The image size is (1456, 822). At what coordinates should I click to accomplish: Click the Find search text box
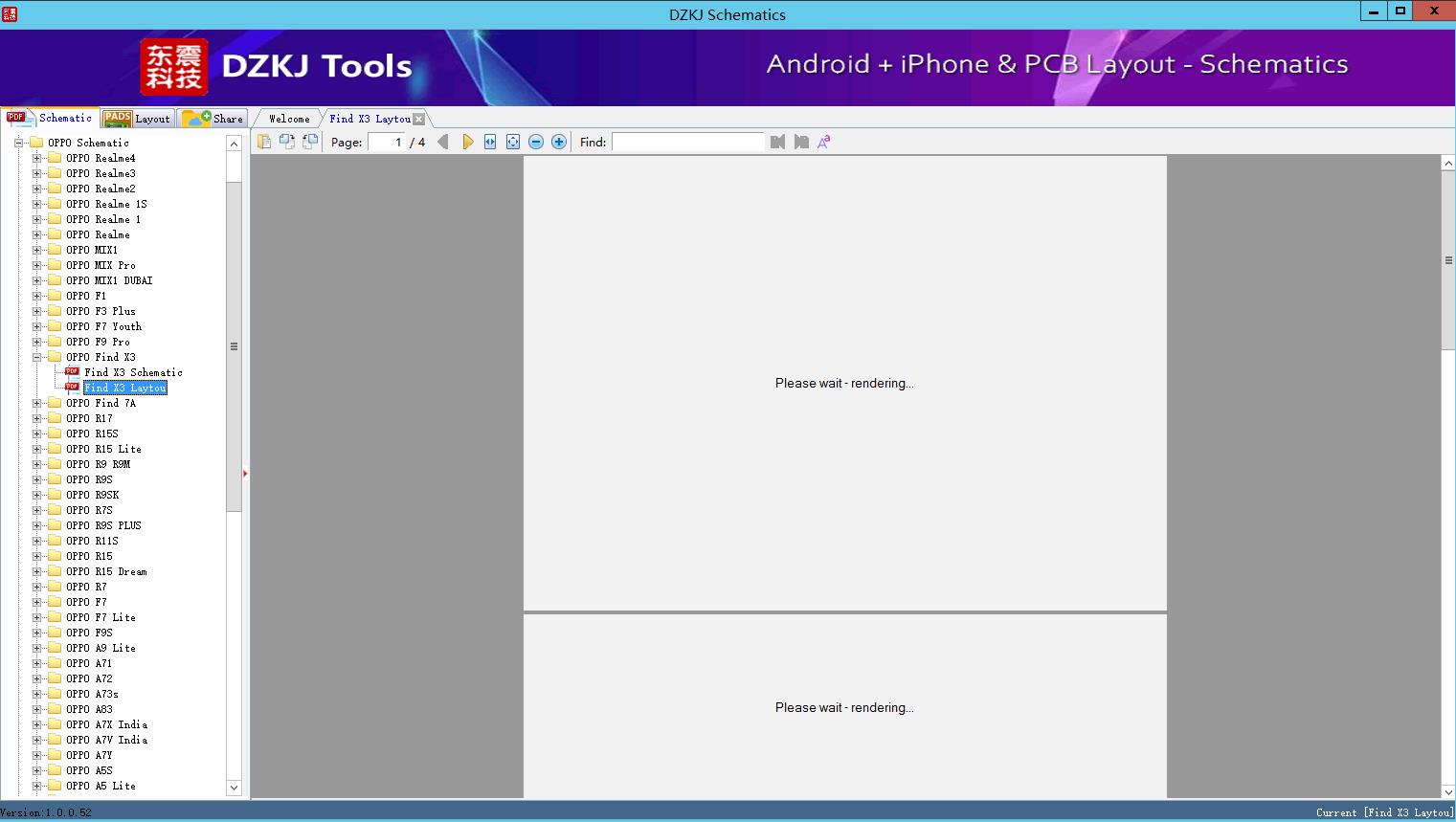[x=688, y=142]
